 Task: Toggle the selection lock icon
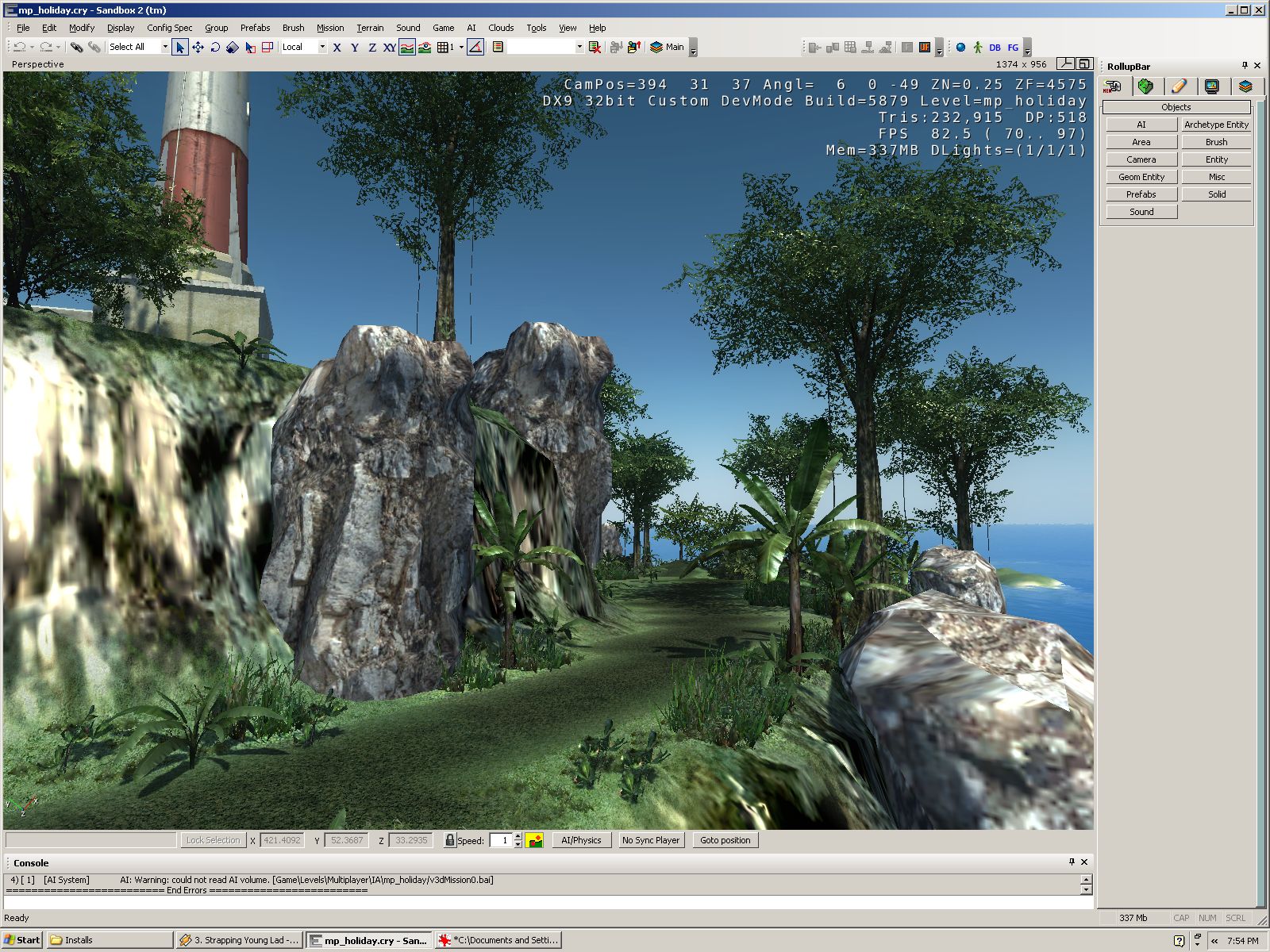coord(449,840)
